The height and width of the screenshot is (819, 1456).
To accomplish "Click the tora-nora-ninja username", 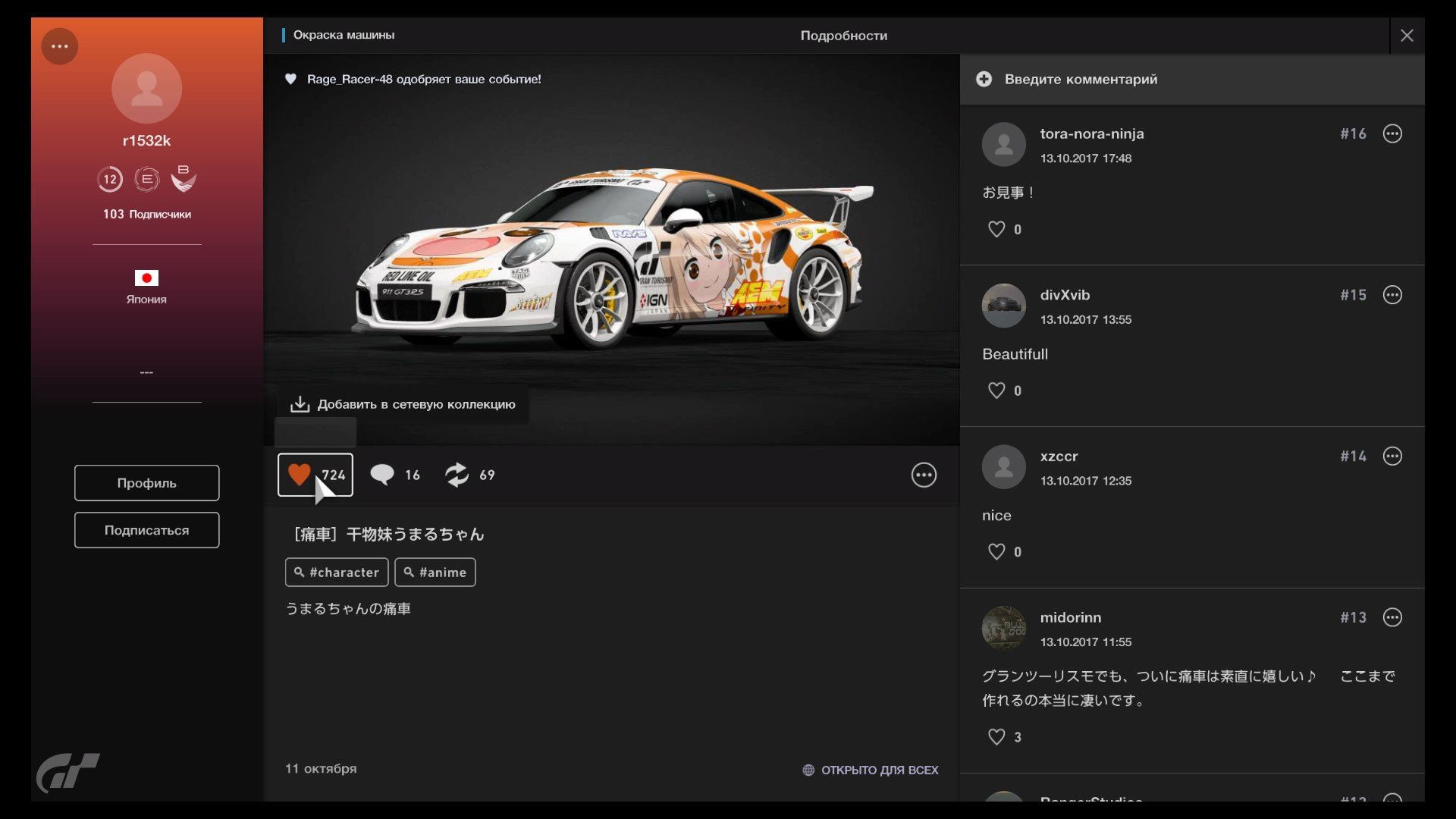I will [1092, 133].
